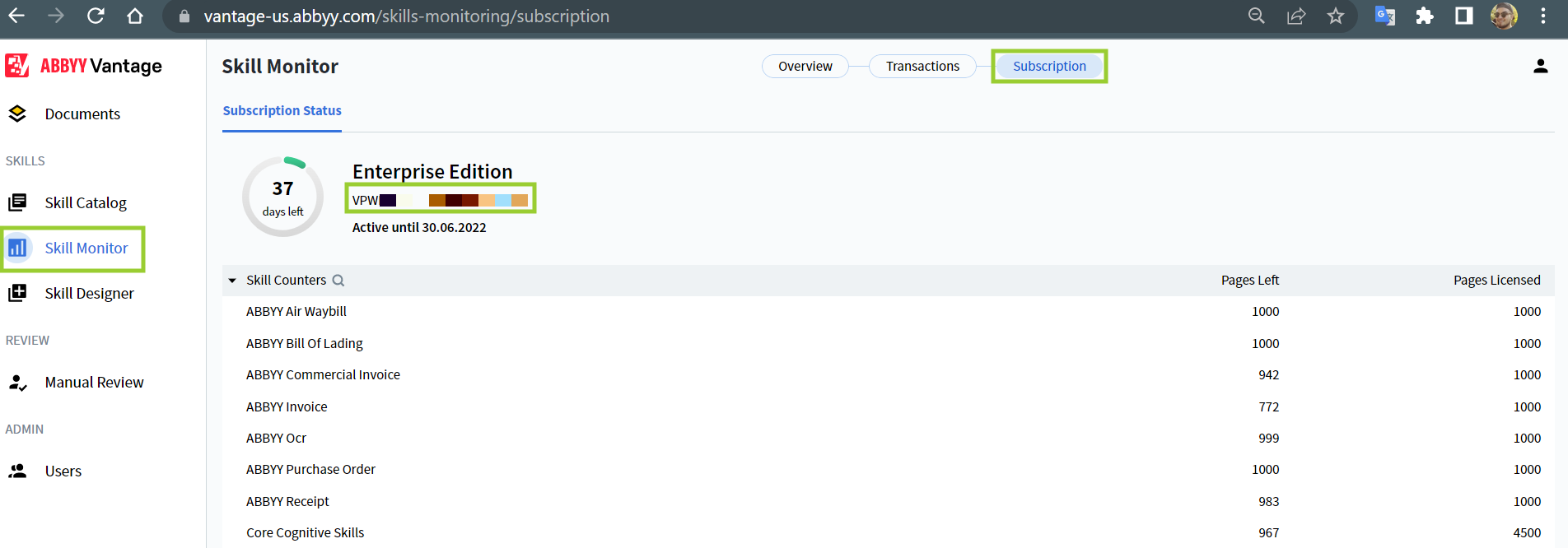Image resolution: width=1568 pixels, height=548 pixels.
Task: Select the ABBYY Air Waybill row
Action: [889, 311]
